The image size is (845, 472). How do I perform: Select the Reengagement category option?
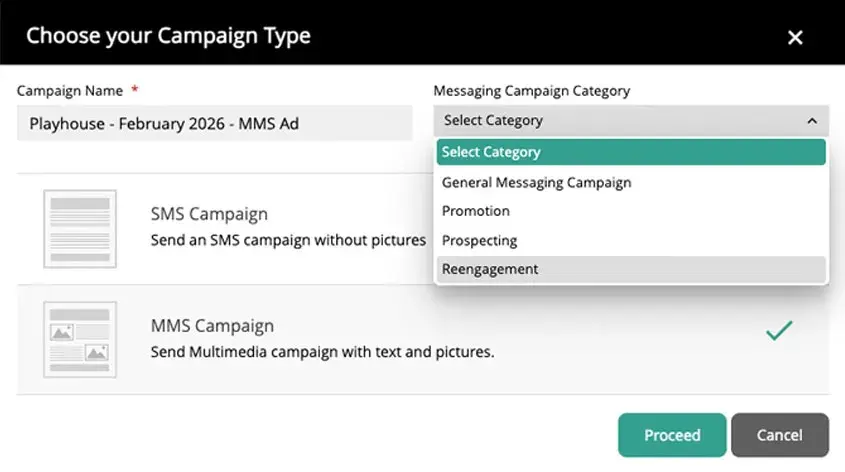pos(490,269)
